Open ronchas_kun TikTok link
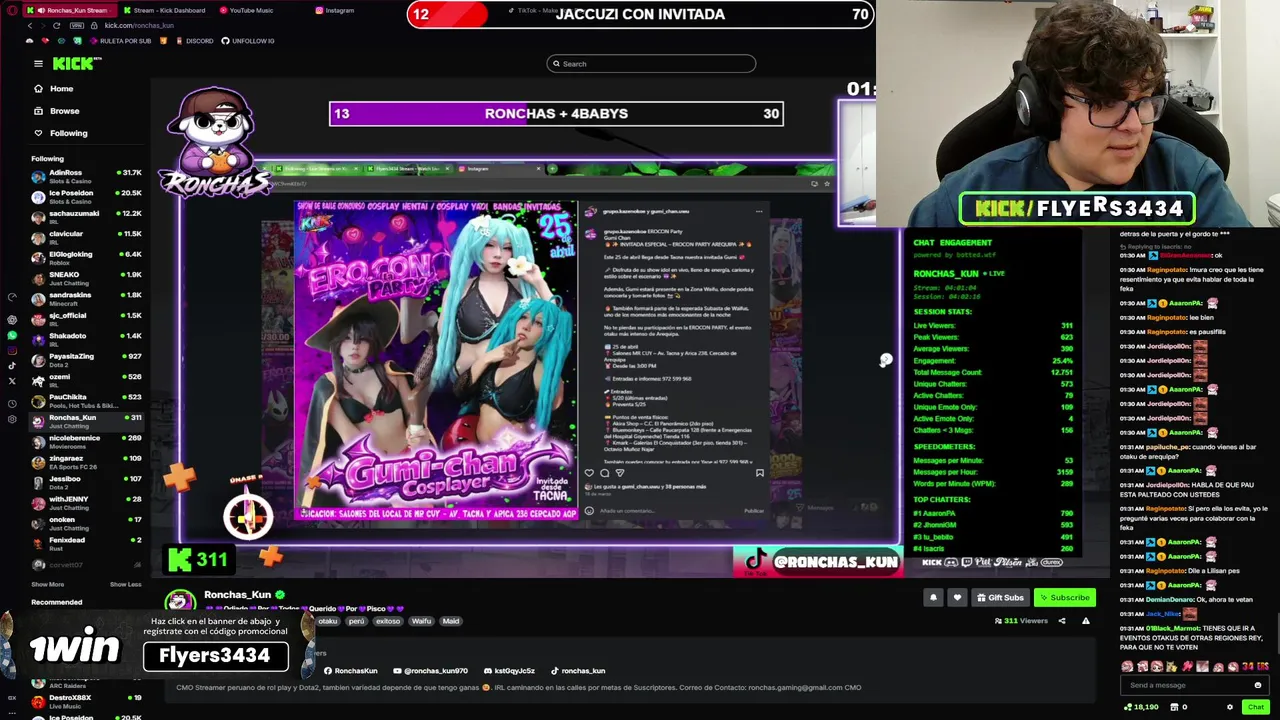The image size is (1280, 720). (577, 671)
